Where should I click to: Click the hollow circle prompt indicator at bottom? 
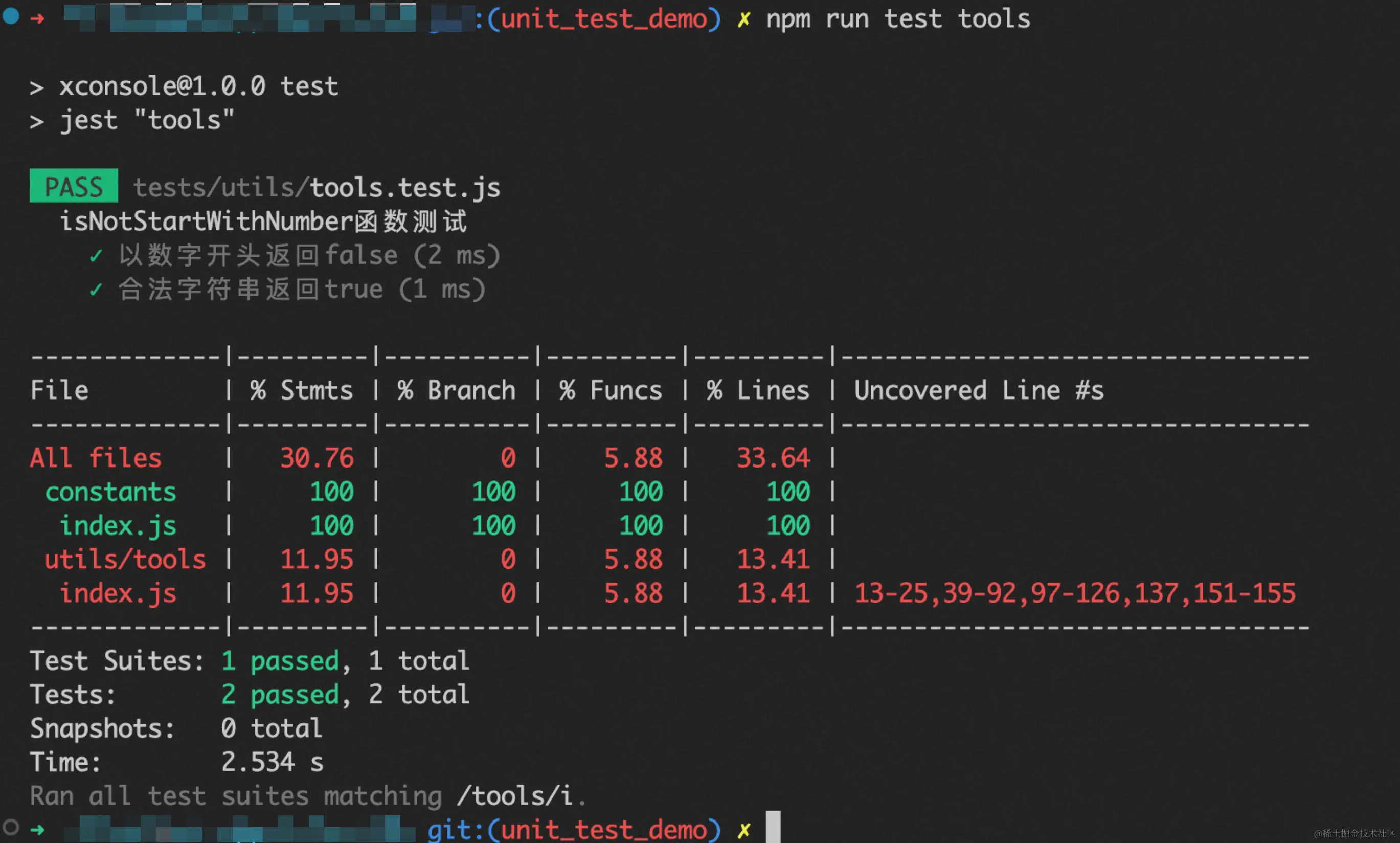(x=11, y=827)
